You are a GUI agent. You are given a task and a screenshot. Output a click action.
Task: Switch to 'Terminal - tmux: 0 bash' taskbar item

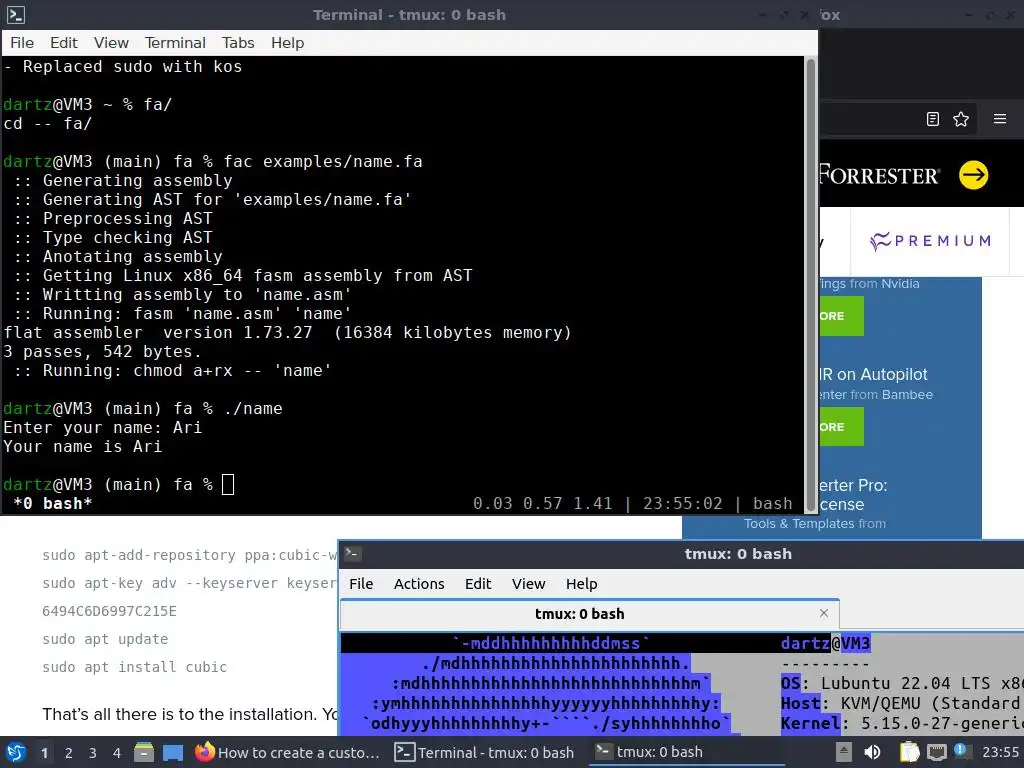tap(485, 752)
